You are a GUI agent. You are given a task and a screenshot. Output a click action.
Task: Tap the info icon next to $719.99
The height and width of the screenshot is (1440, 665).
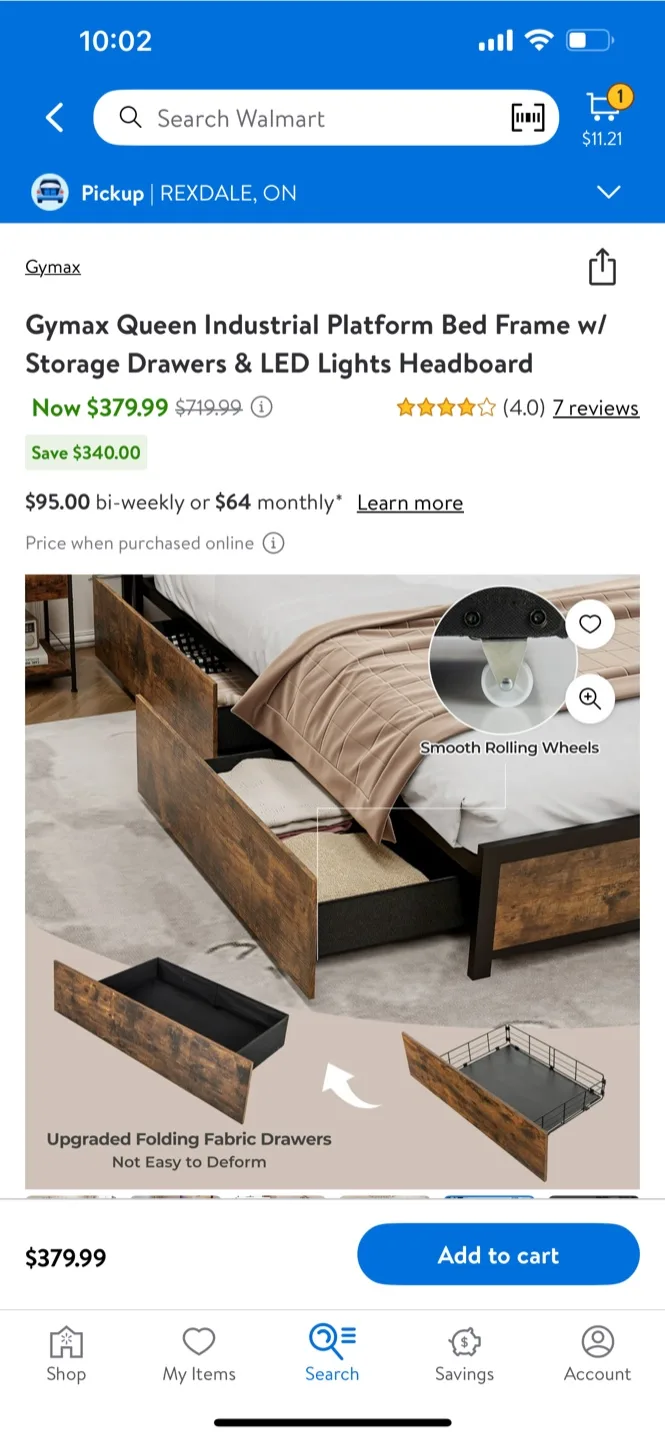point(262,407)
